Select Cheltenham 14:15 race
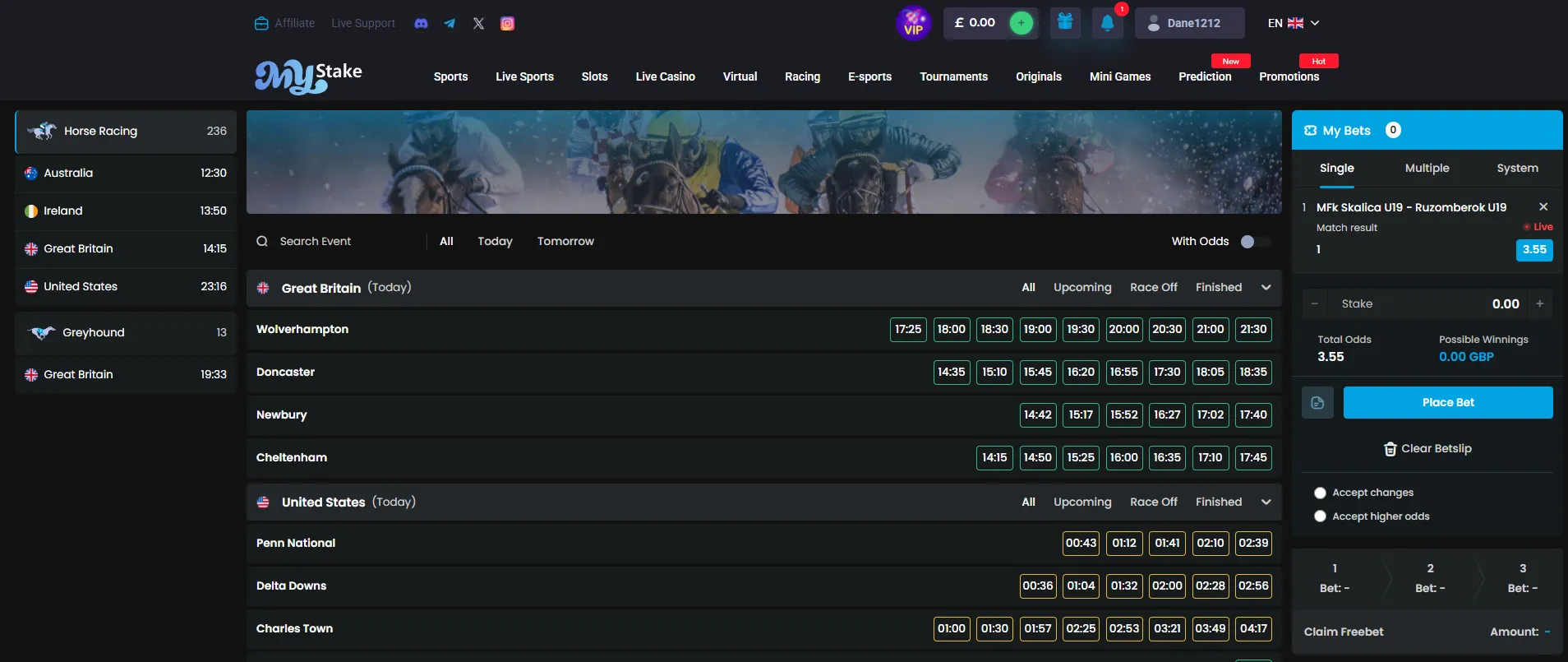This screenshot has height=662, width=1568. 994,457
